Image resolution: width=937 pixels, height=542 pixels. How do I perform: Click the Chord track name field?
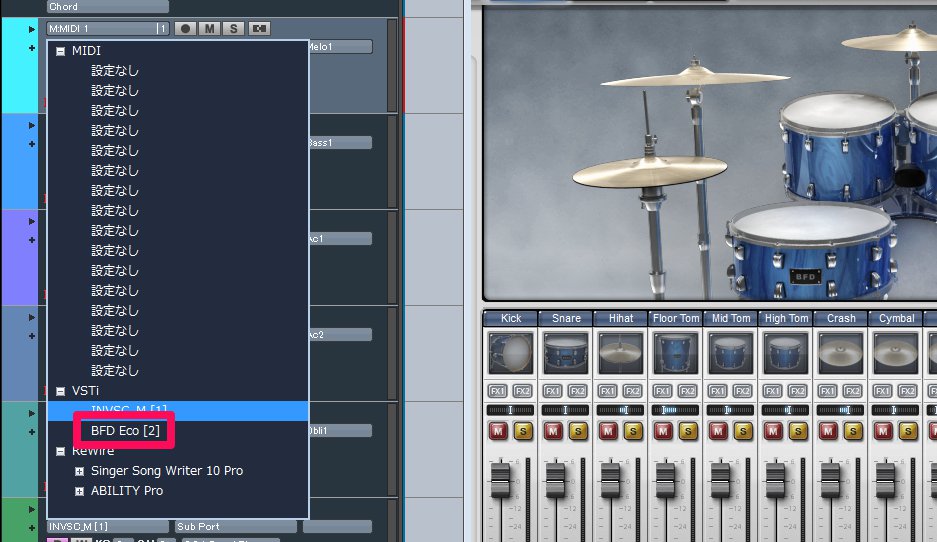pyautogui.click(x=108, y=7)
